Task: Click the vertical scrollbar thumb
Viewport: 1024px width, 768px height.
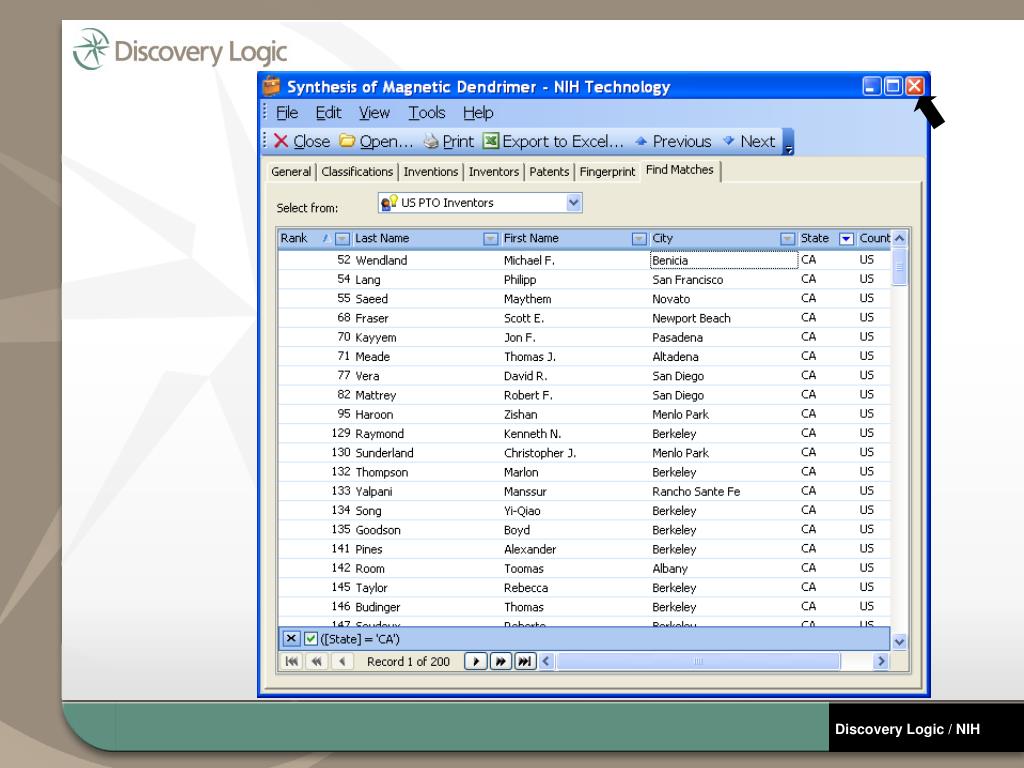Action: pos(899,266)
